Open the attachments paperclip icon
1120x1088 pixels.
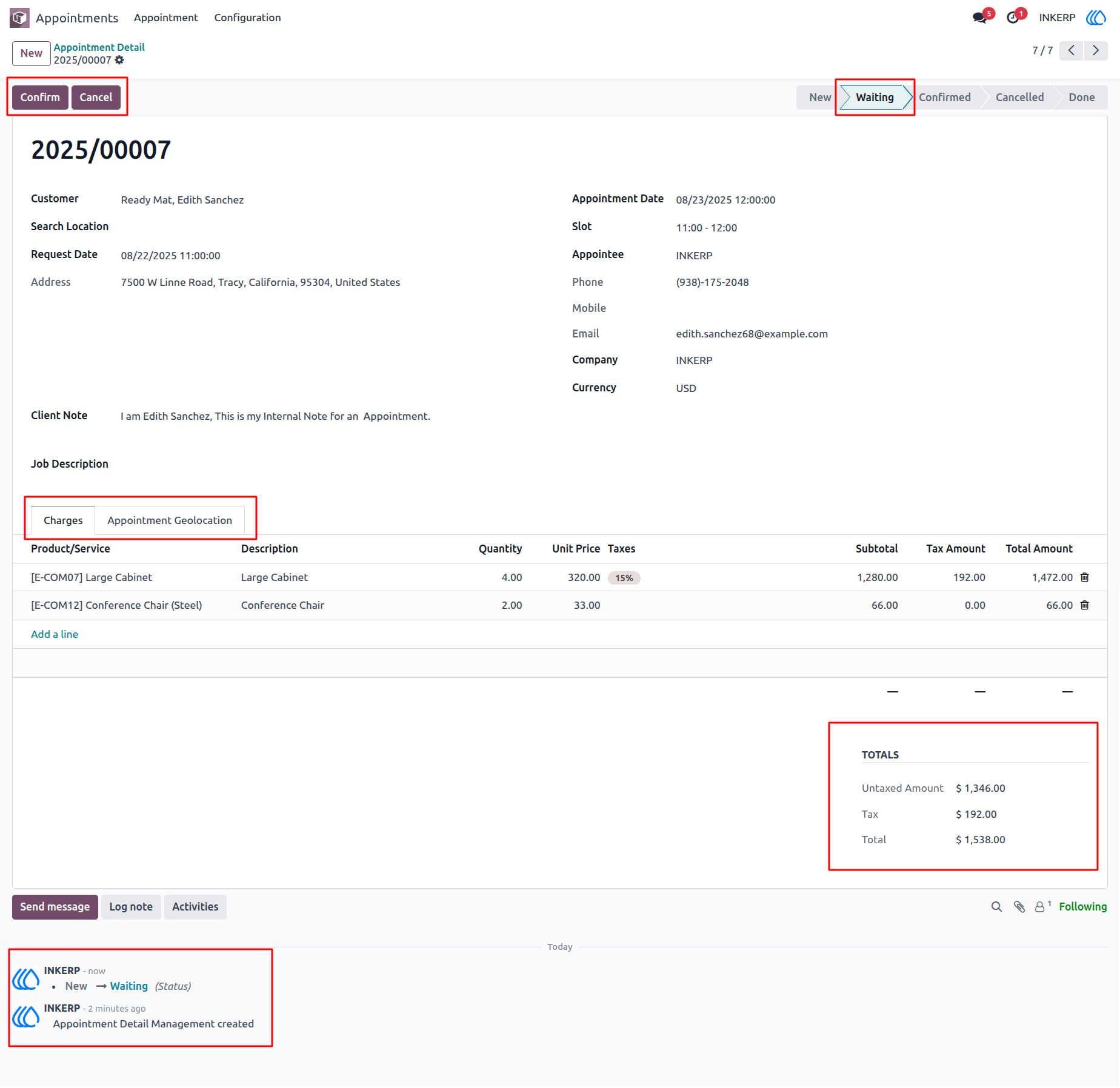coord(1019,907)
